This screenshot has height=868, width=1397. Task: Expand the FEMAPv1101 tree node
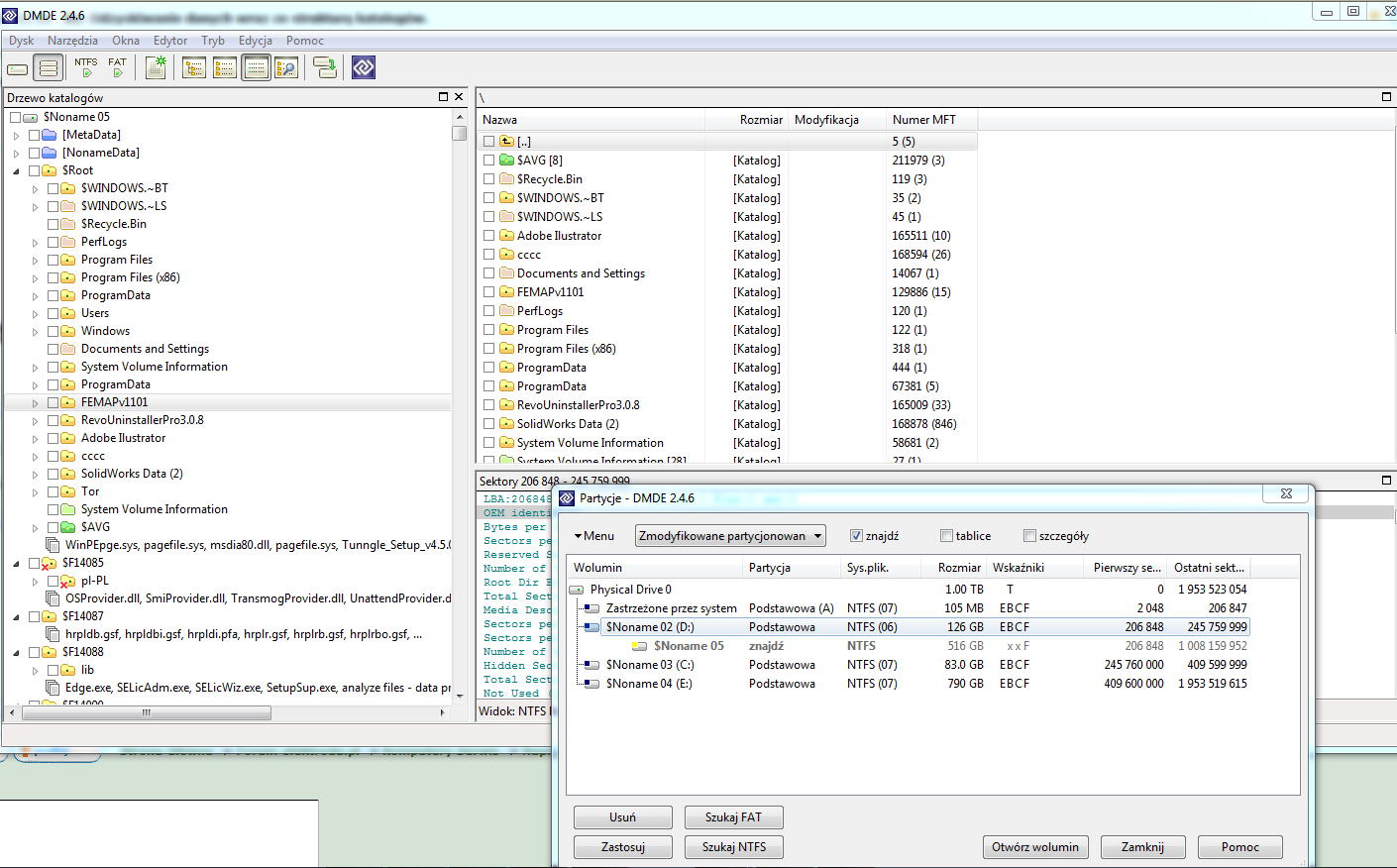click(x=35, y=403)
